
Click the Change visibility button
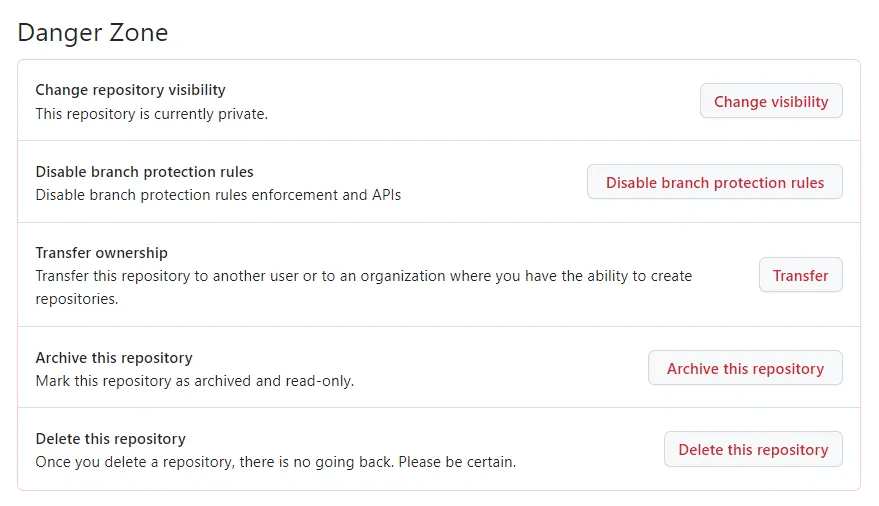click(x=771, y=101)
